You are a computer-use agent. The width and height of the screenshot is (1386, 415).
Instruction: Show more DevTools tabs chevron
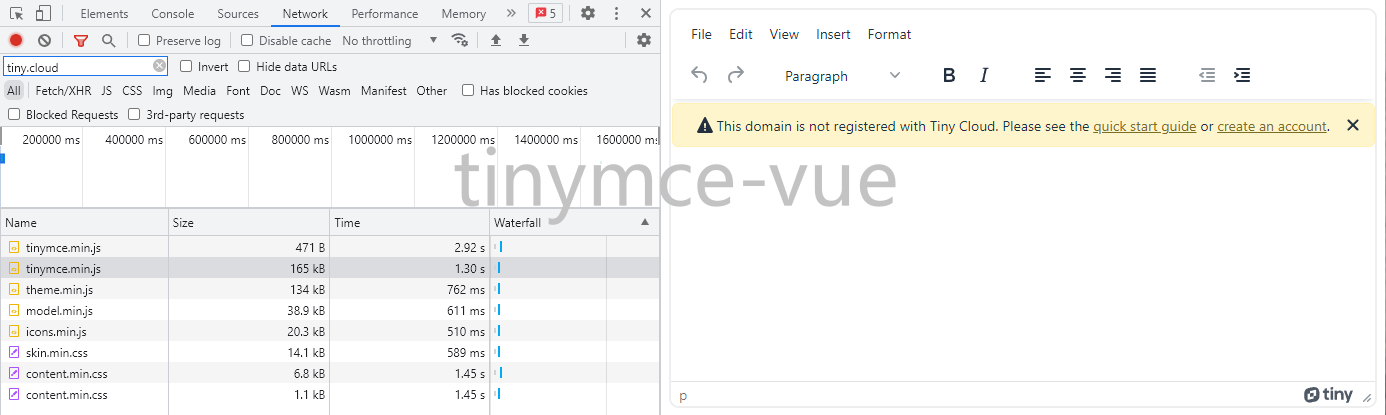[x=511, y=13]
